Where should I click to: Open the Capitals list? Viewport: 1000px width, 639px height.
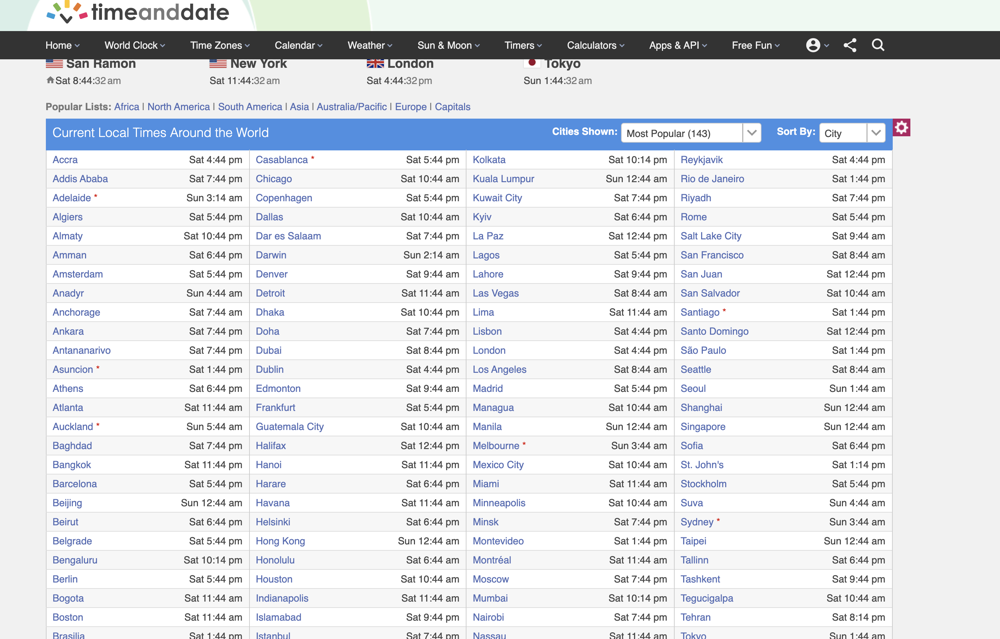click(x=452, y=106)
